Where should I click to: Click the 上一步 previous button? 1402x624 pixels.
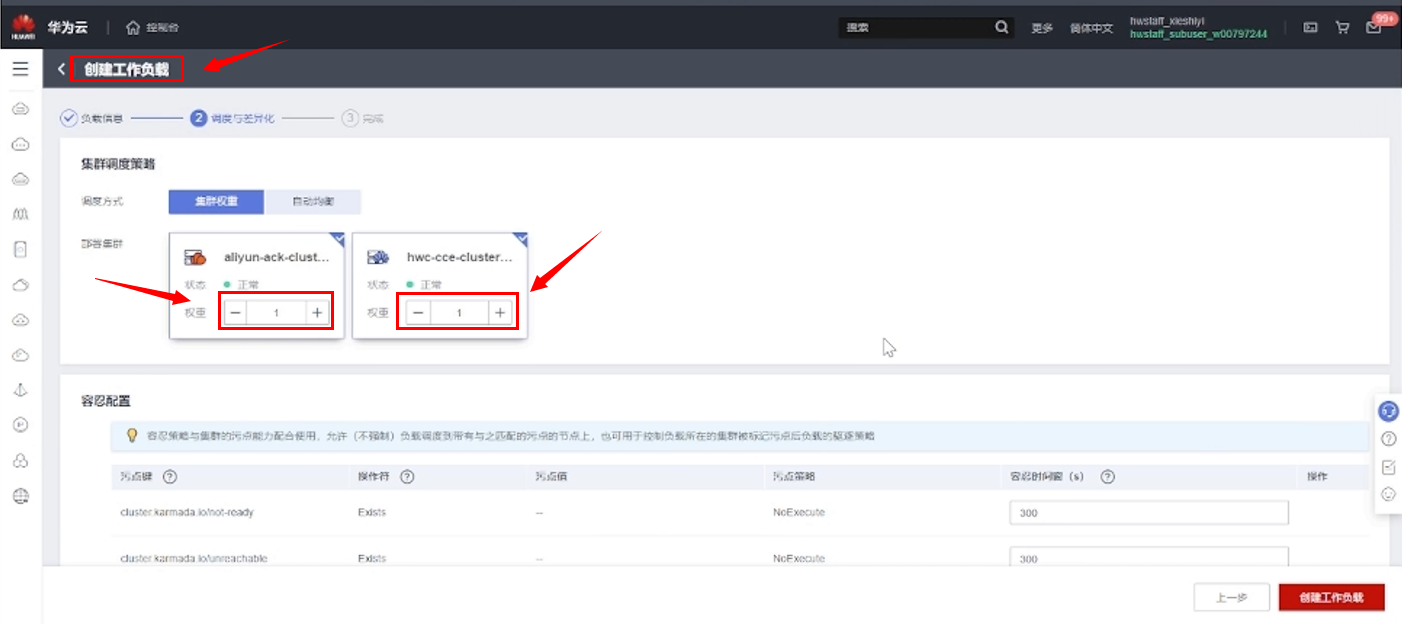click(1231, 597)
